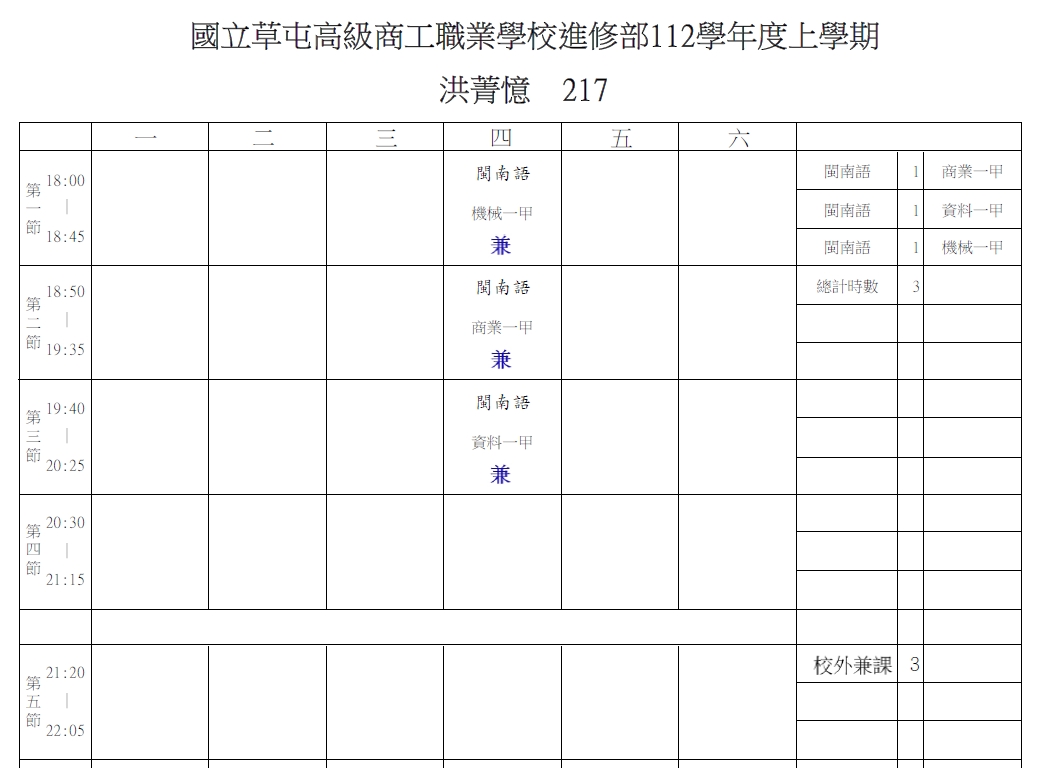Click the 第四節 period label
Viewport: 1055px width, 768px height.
tap(34, 549)
